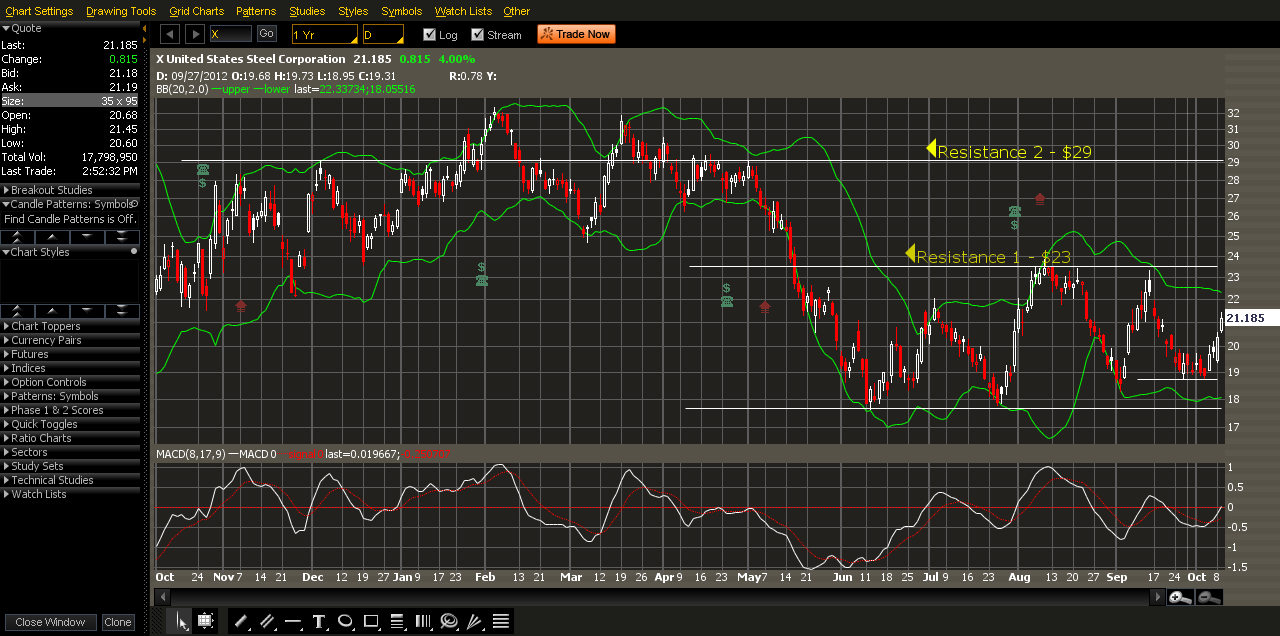Open the Watch Lists menu

[x=463, y=11]
